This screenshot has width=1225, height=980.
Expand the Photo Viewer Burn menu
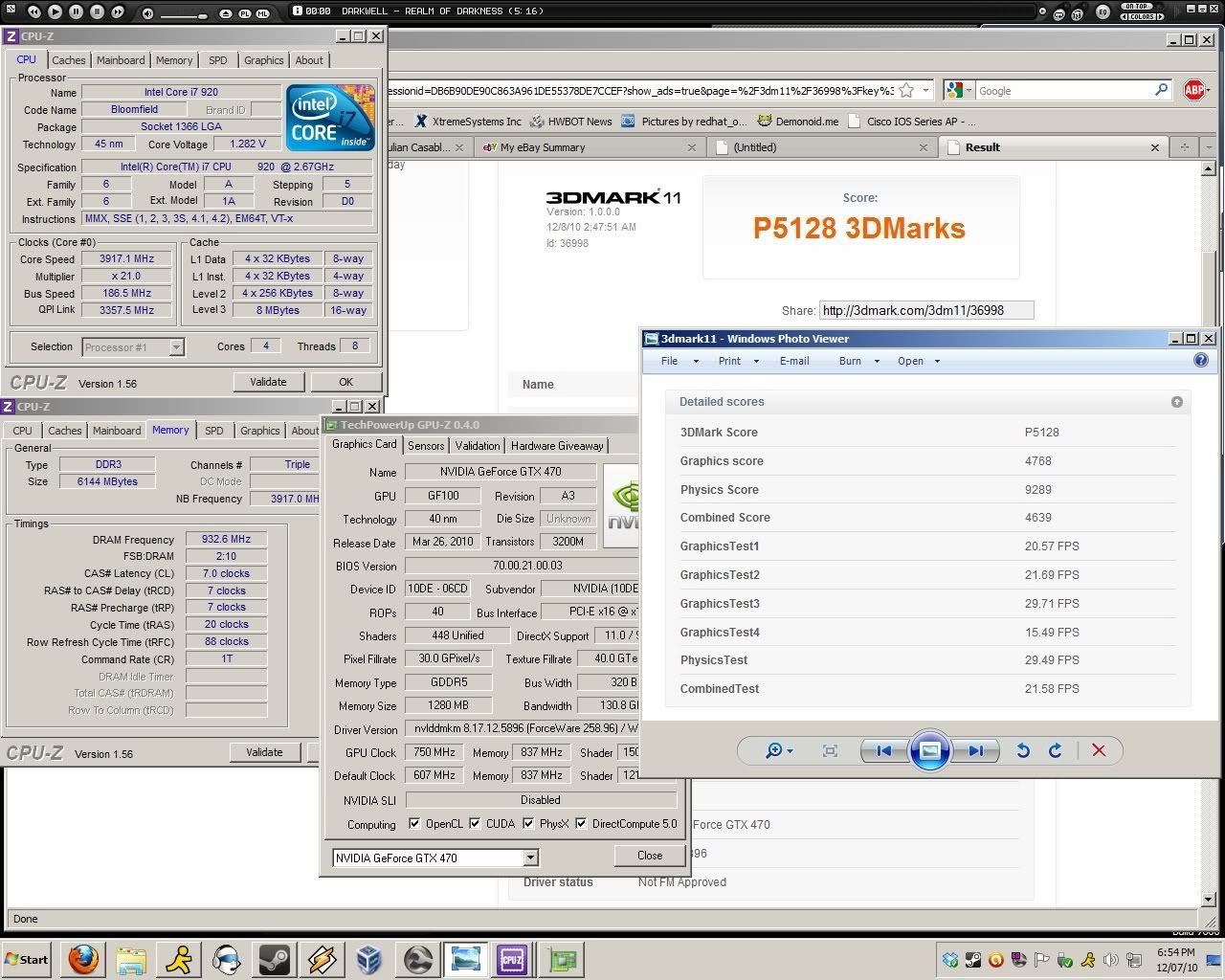[859, 361]
